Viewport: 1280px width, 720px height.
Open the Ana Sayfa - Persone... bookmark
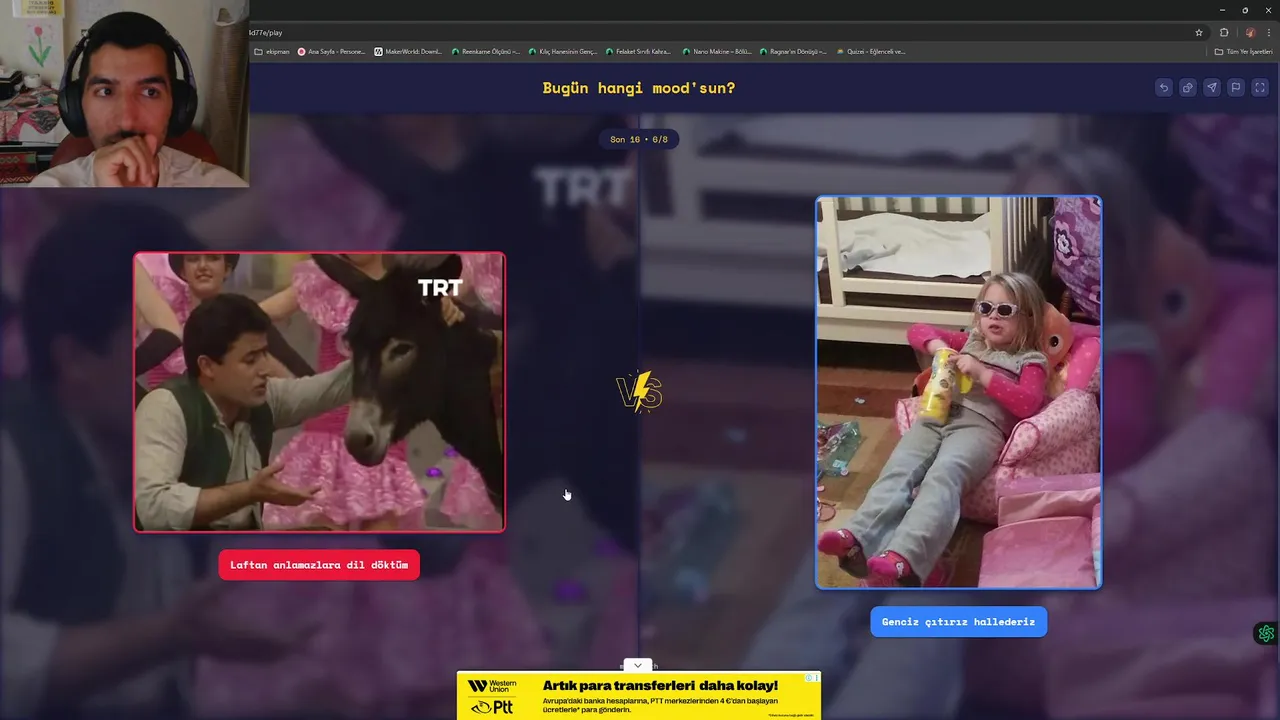coord(331,51)
